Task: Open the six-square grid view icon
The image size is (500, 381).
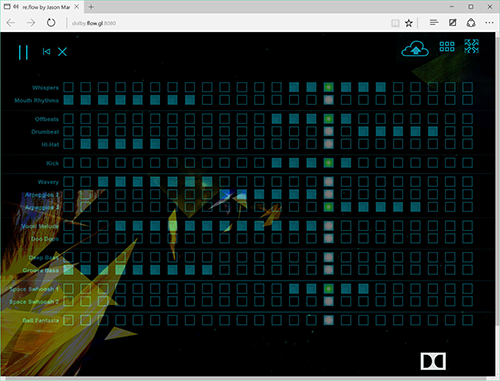Action: (447, 47)
